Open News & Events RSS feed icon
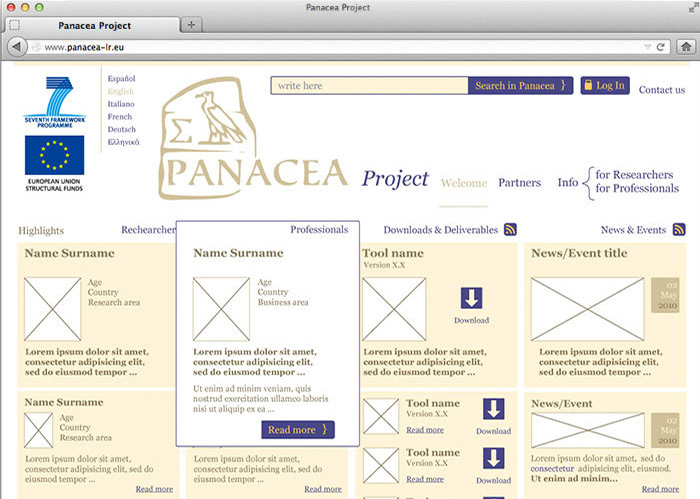This screenshot has height=499, width=700. tap(679, 229)
